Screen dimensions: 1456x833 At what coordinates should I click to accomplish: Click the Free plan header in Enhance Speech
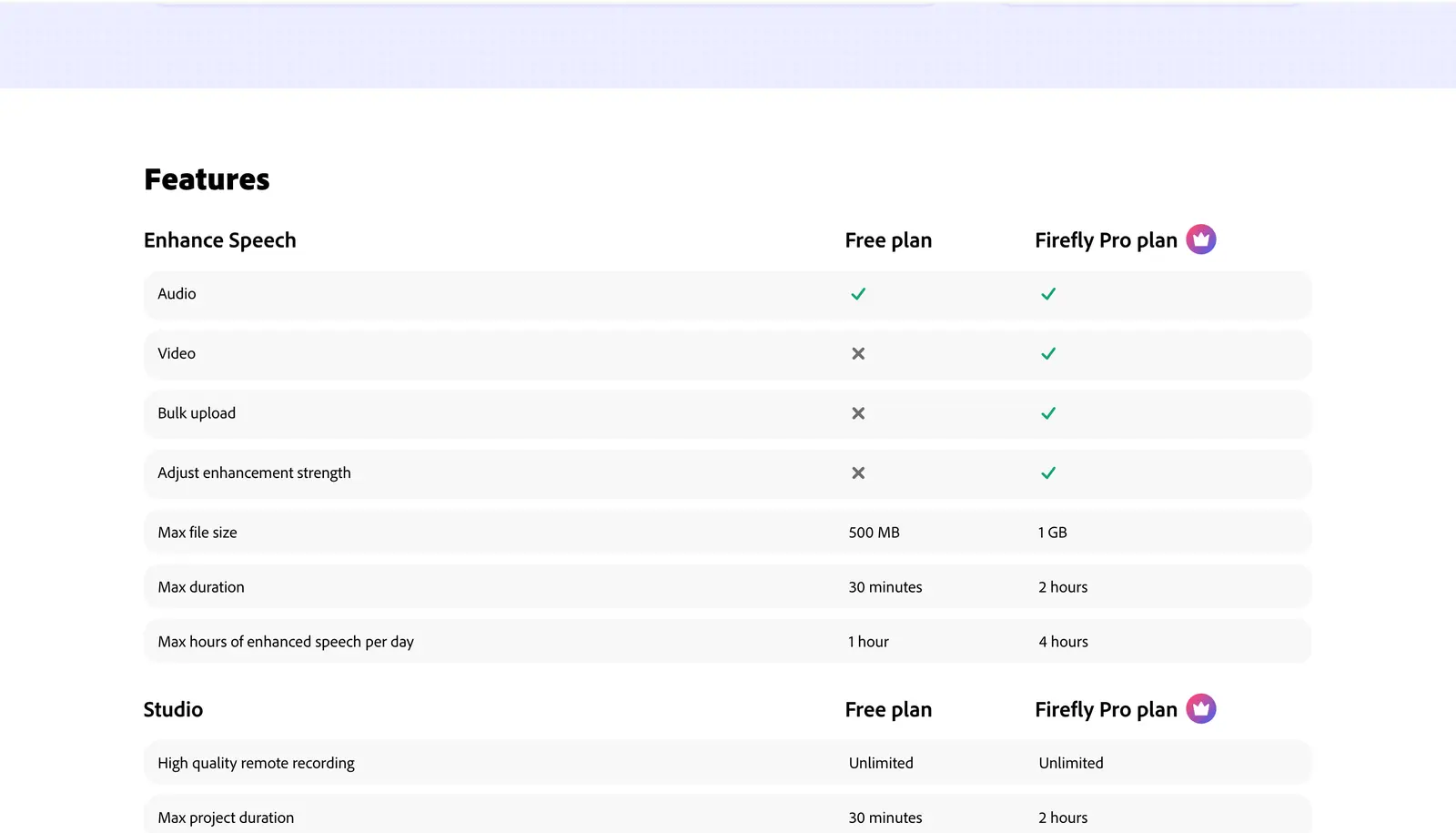point(888,240)
